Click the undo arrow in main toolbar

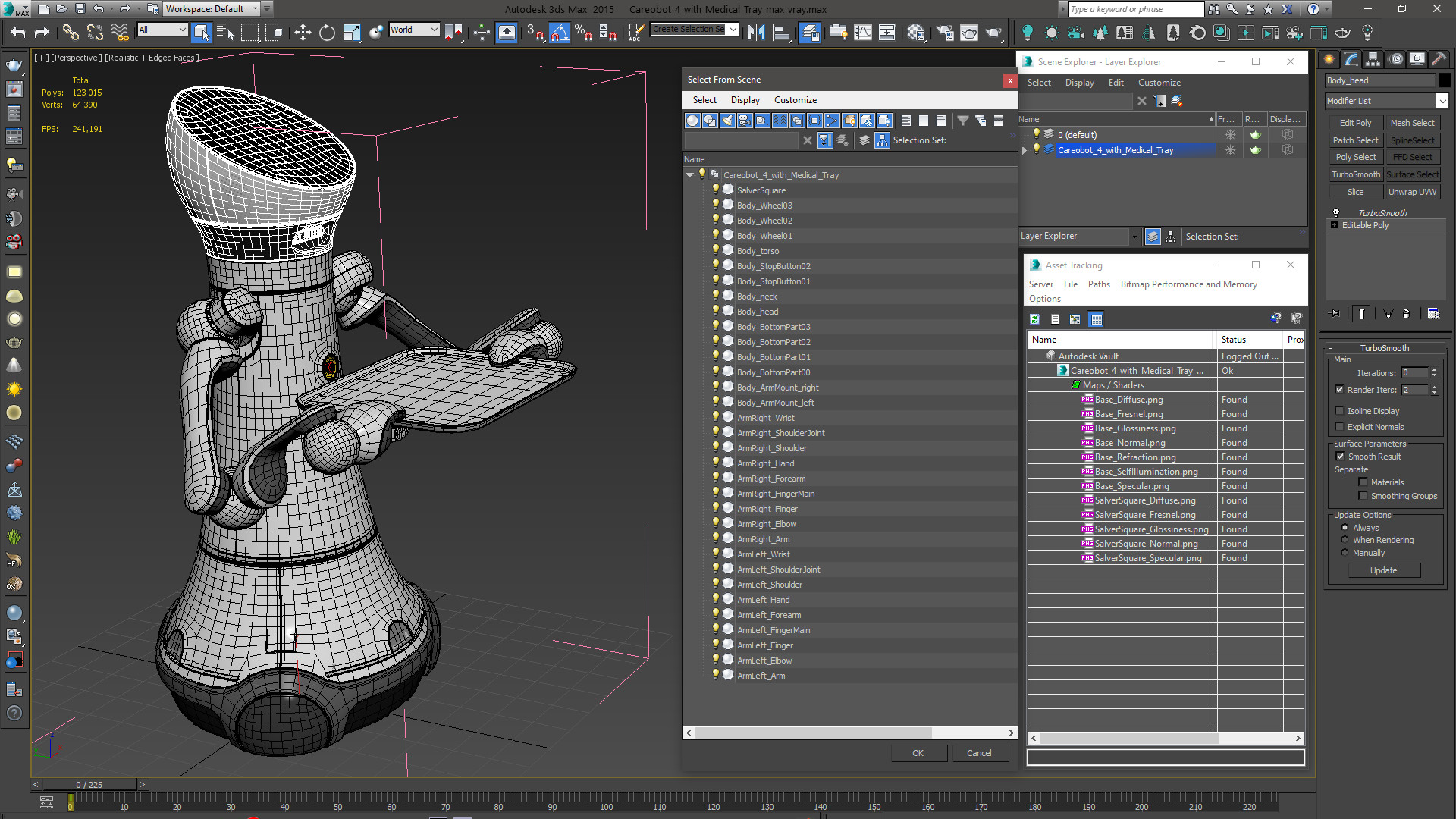(x=17, y=32)
